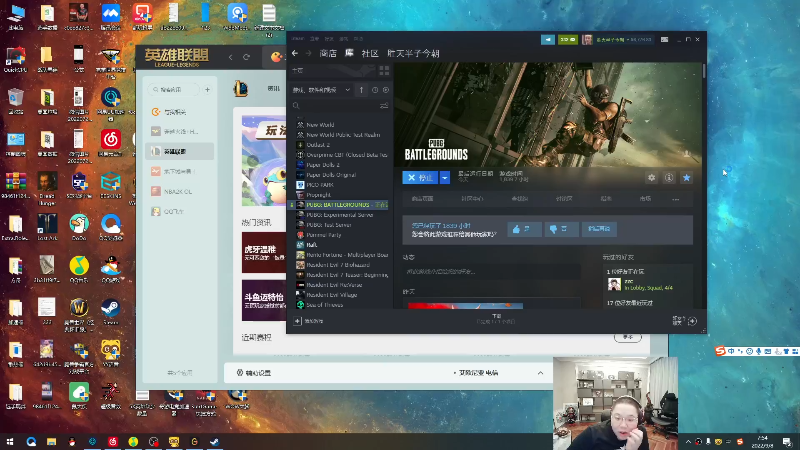800x450 pixels.
Task: Select Resident Evil Re:Verse entry
Action: [x=334, y=285]
